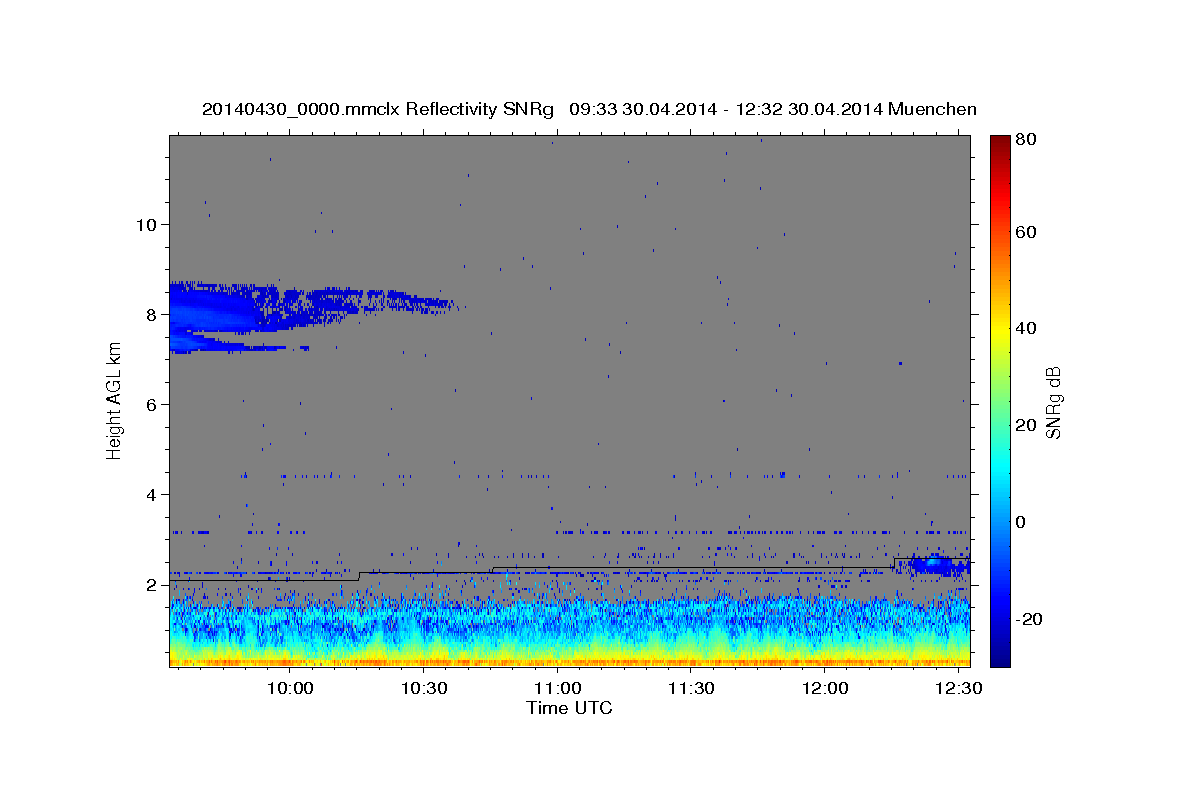Click the colorbar value 60
Viewport: 1200px width, 800px height.
(x=1024, y=232)
